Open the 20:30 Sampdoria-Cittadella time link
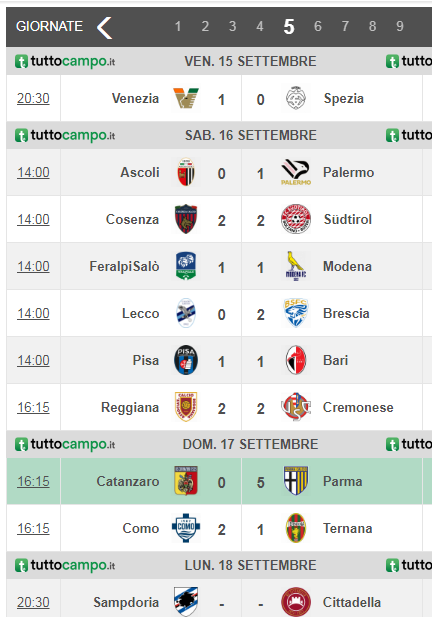The height and width of the screenshot is (630, 432). pos(33,602)
